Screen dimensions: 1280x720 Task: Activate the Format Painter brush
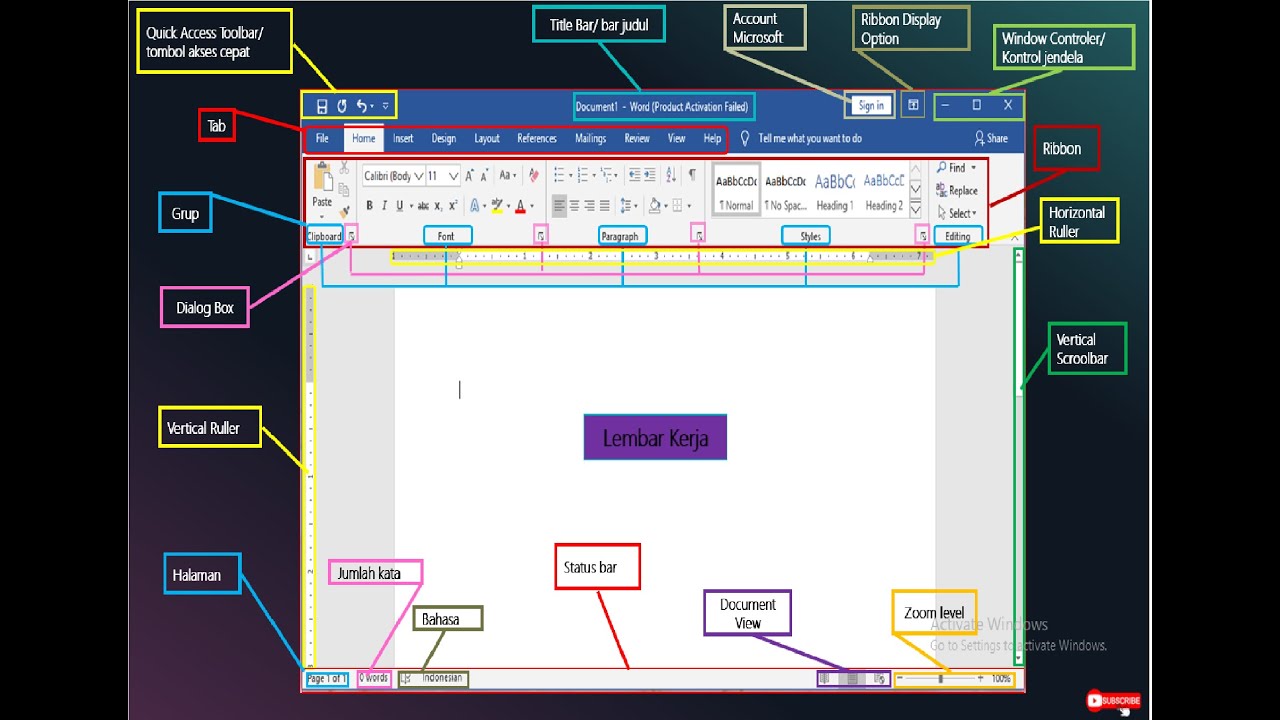pyautogui.click(x=344, y=210)
